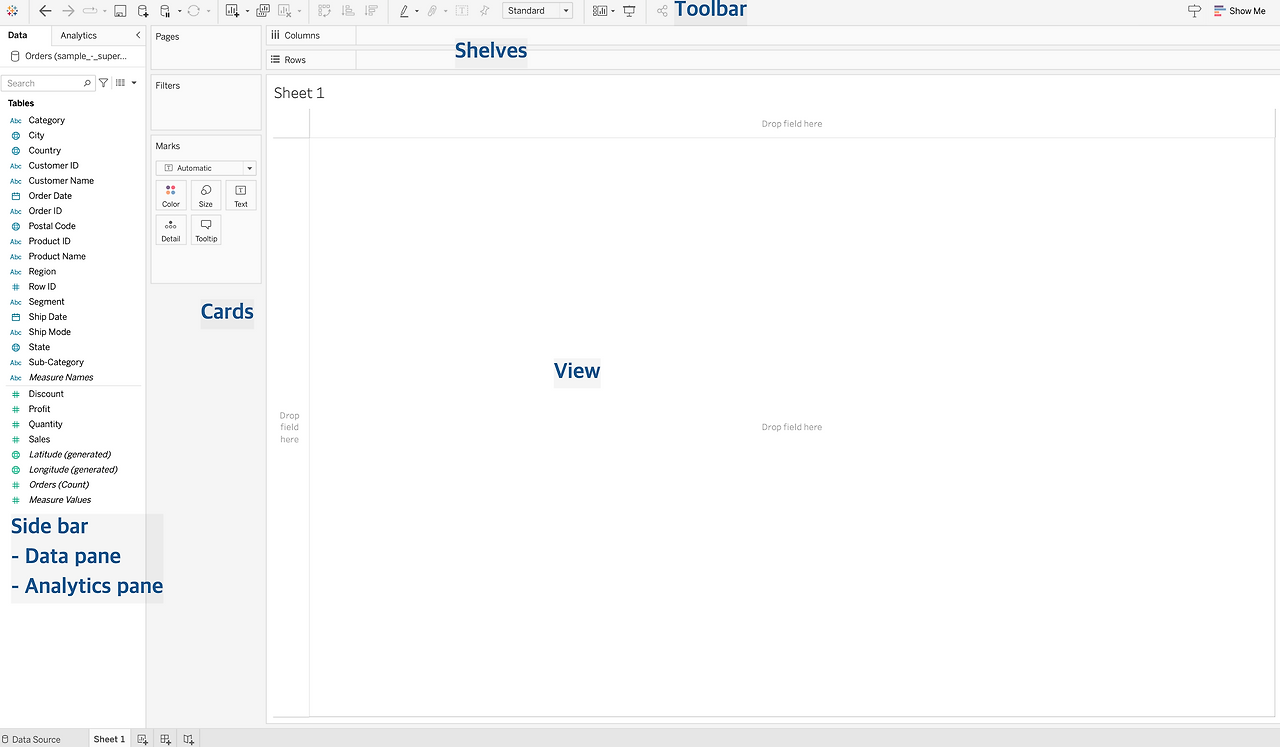Add a new data source from the toolbar

click(143, 11)
